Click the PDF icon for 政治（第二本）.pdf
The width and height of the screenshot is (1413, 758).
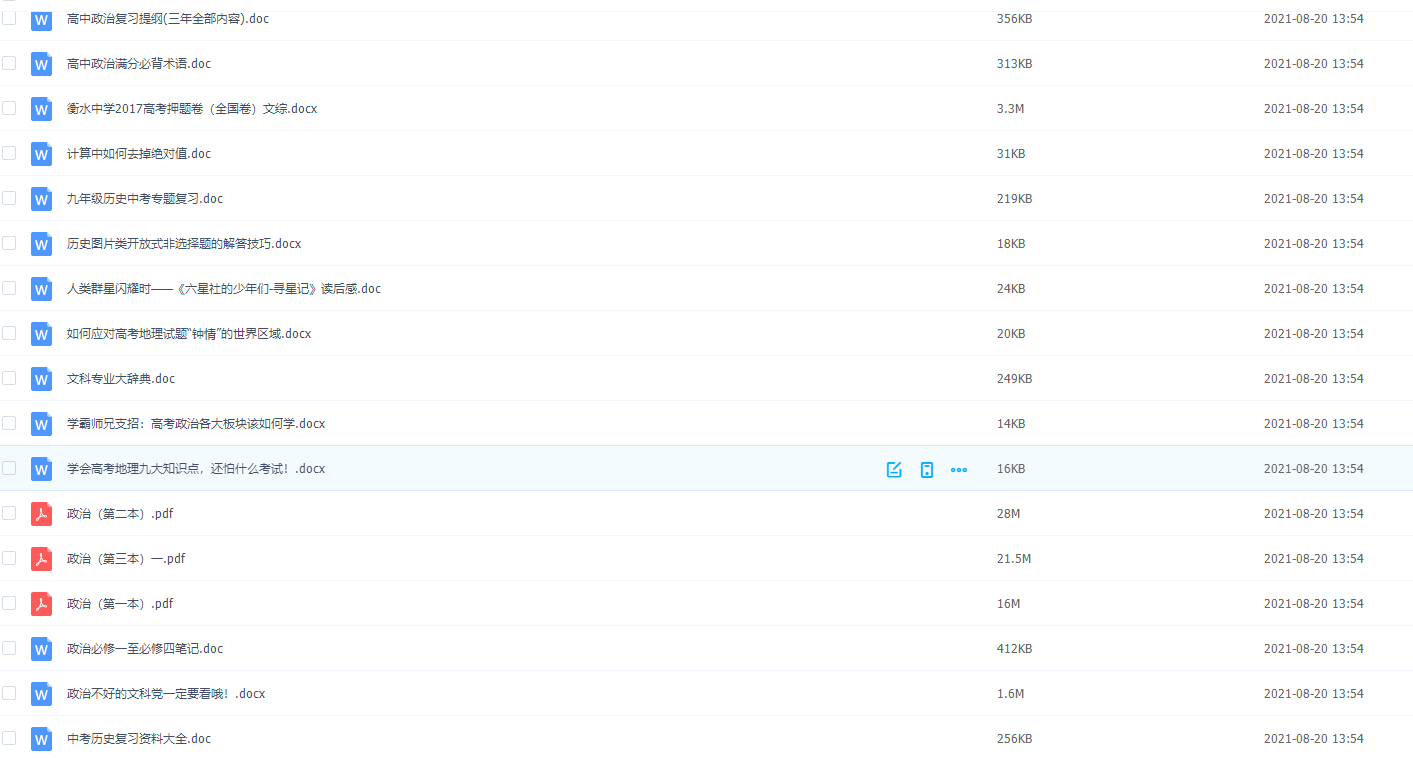click(41, 514)
